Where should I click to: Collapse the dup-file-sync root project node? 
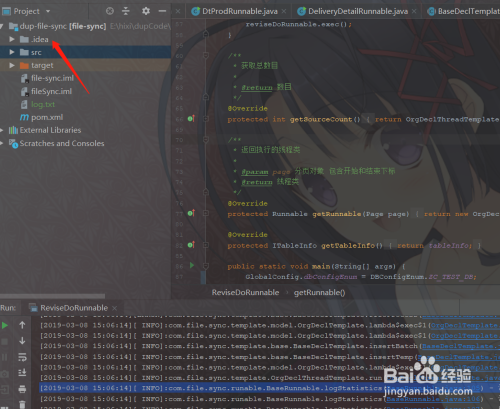pos(2,26)
